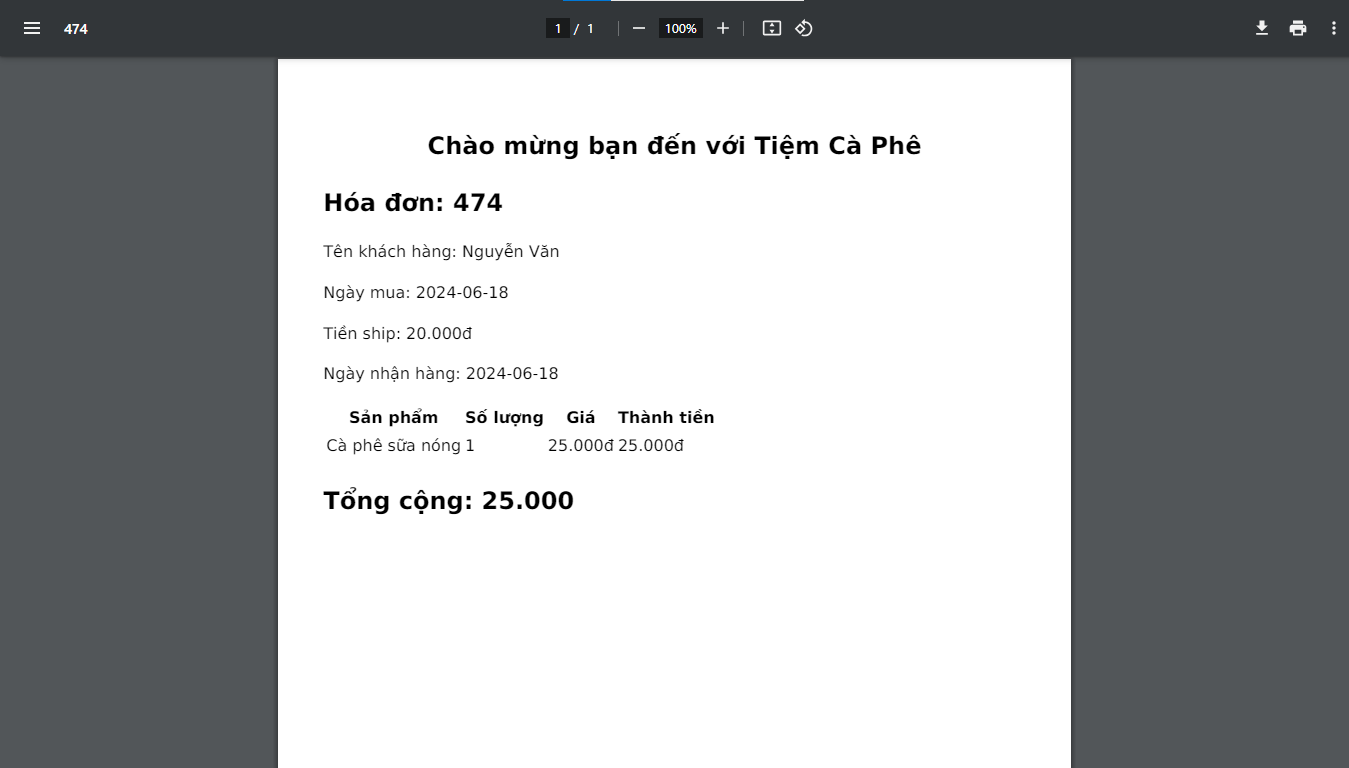
Task: Zoom in with the plus button
Action: pos(723,28)
